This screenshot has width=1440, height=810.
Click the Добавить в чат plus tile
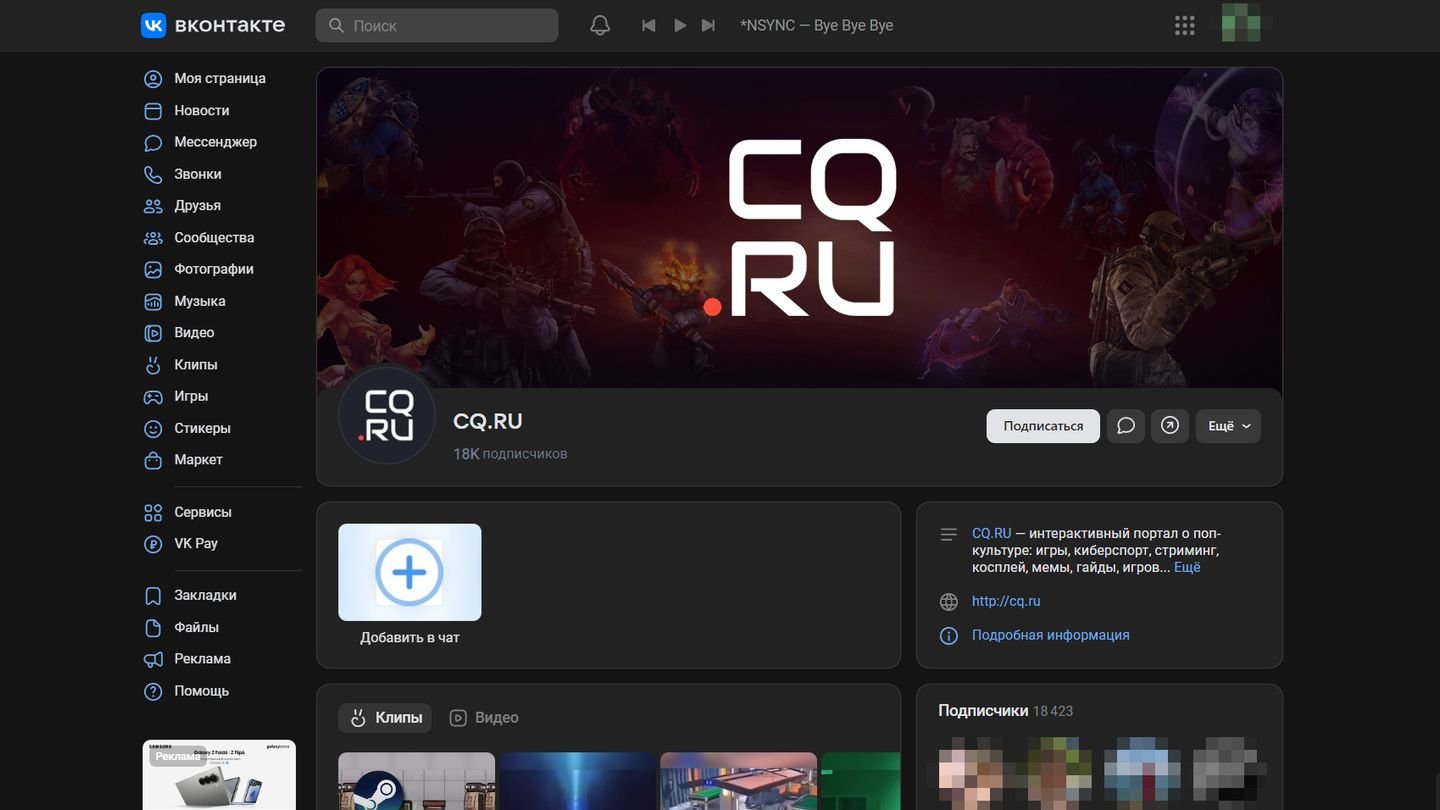click(410, 573)
